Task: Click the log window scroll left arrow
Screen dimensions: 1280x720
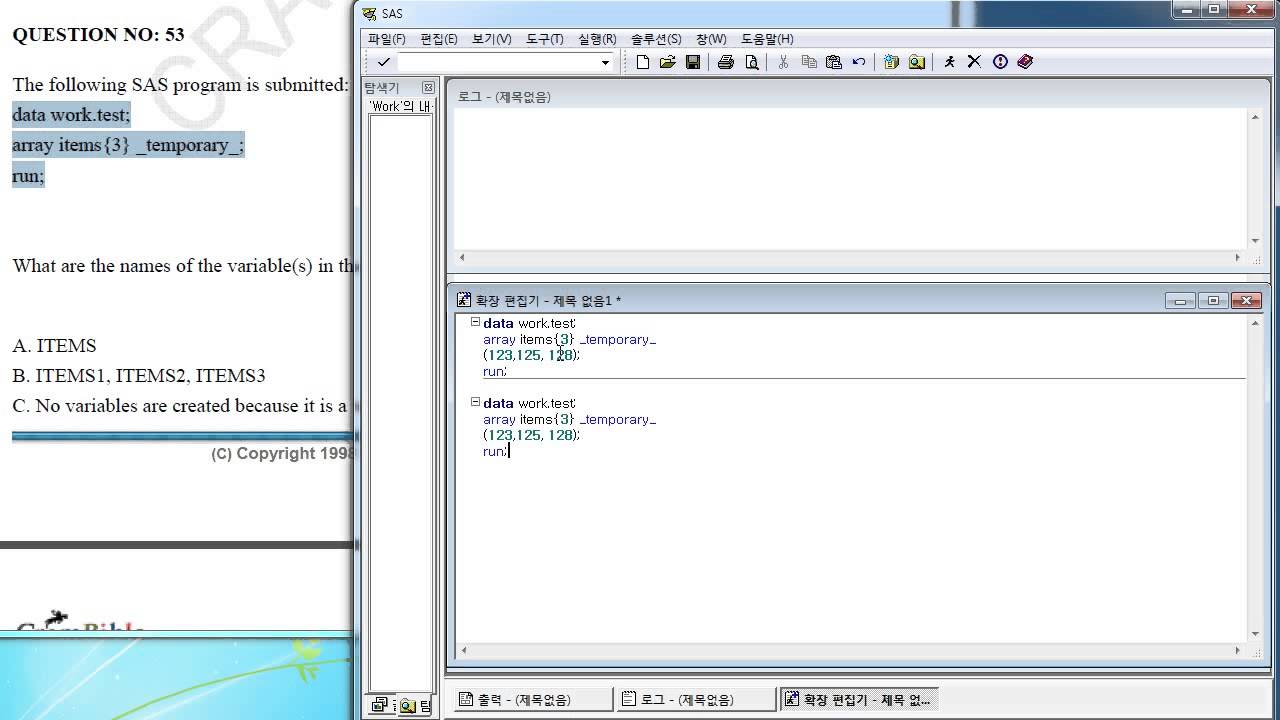Action: 462,257
